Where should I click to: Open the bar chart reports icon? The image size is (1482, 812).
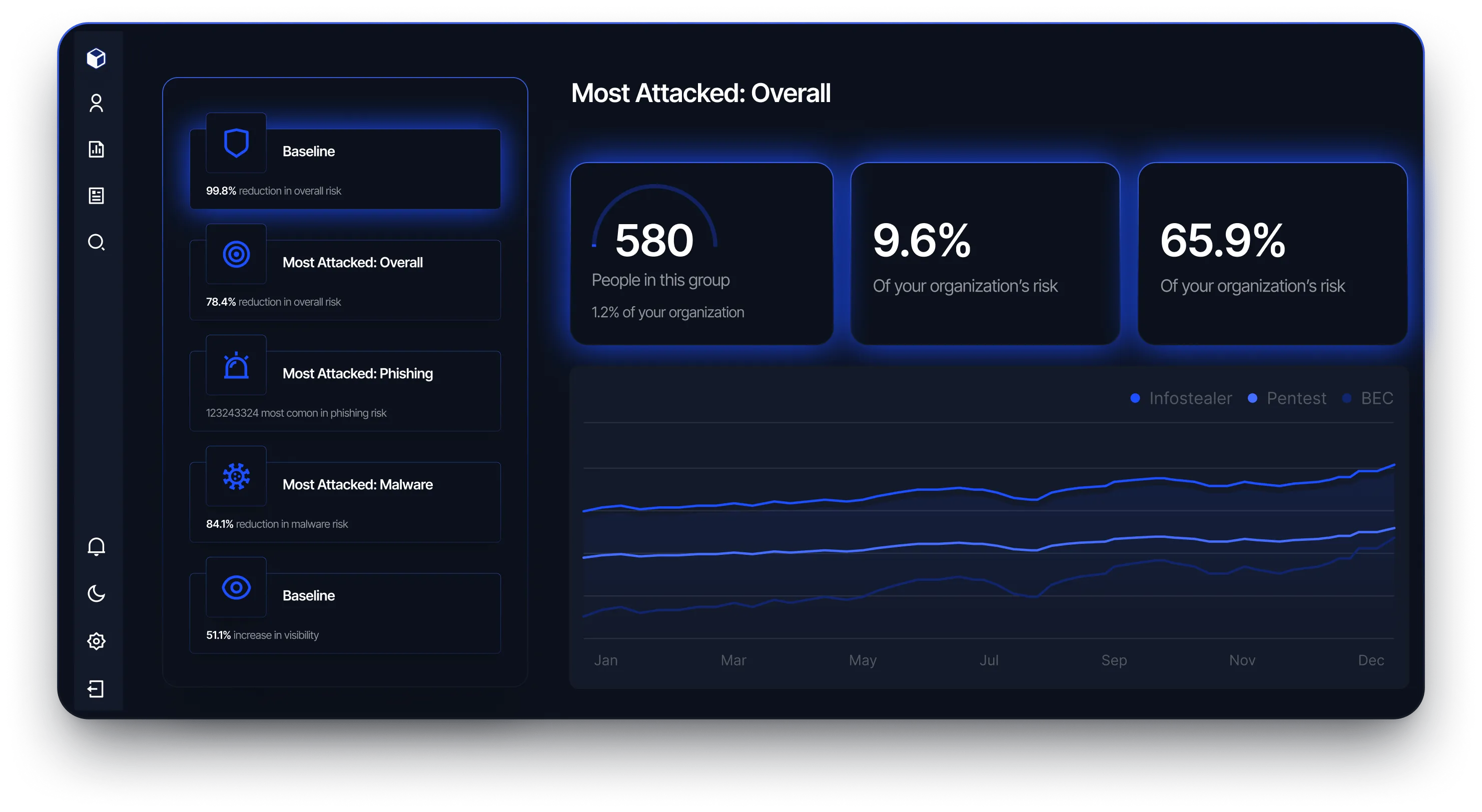pyautogui.click(x=96, y=150)
